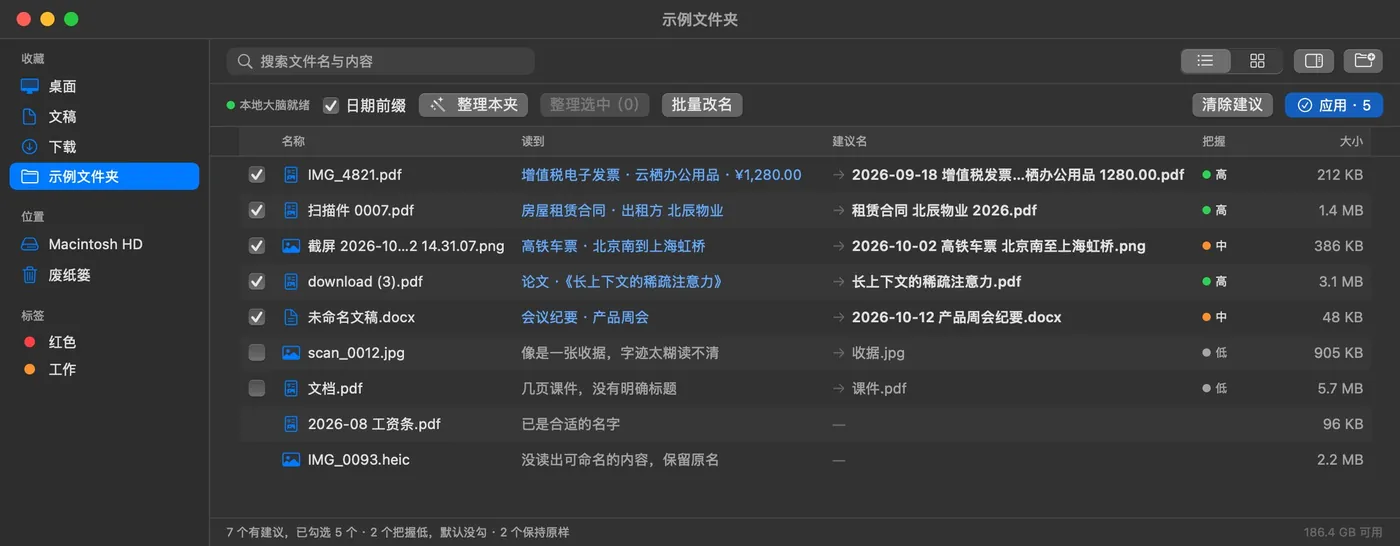Image resolution: width=1400 pixels, height=546 pixels.
Task: Open 示例文件夹 in the sidebar
Action: point(104,177)
